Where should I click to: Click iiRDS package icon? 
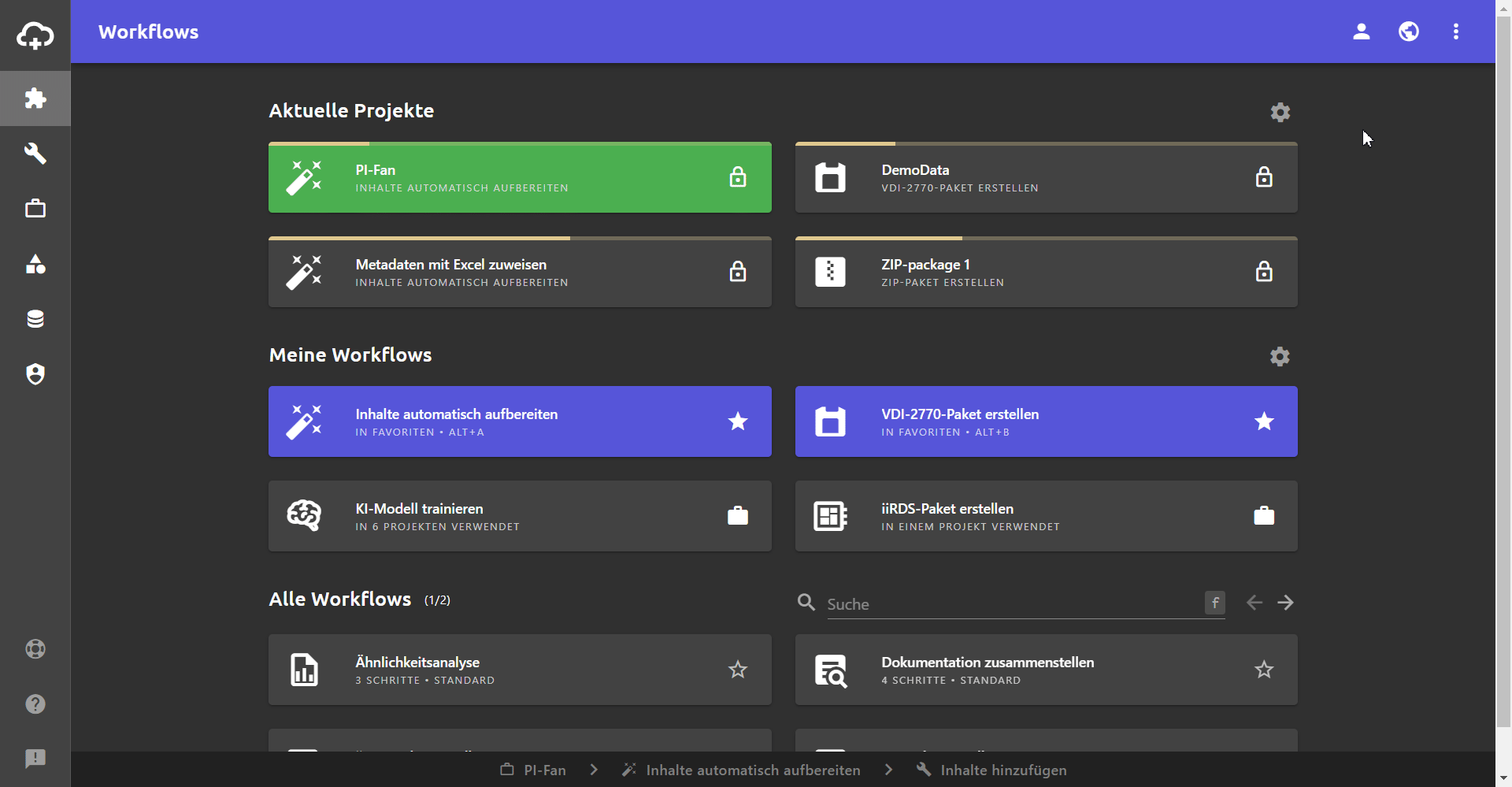(830, 516)
